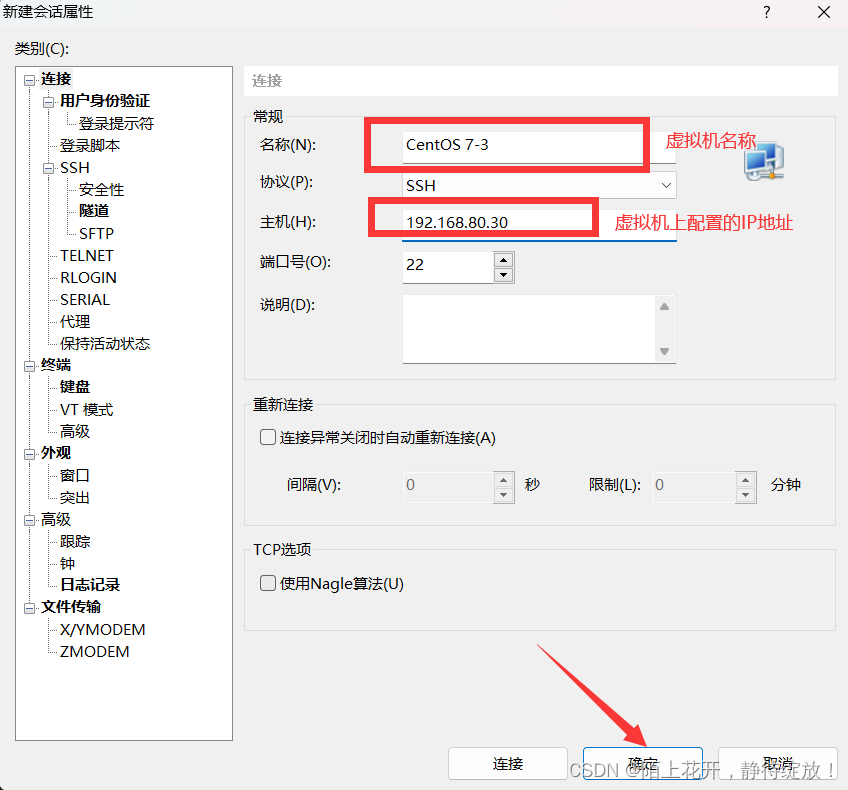Open the 键盘 settings page
This screenshot has width=848, height=790.
75,387
